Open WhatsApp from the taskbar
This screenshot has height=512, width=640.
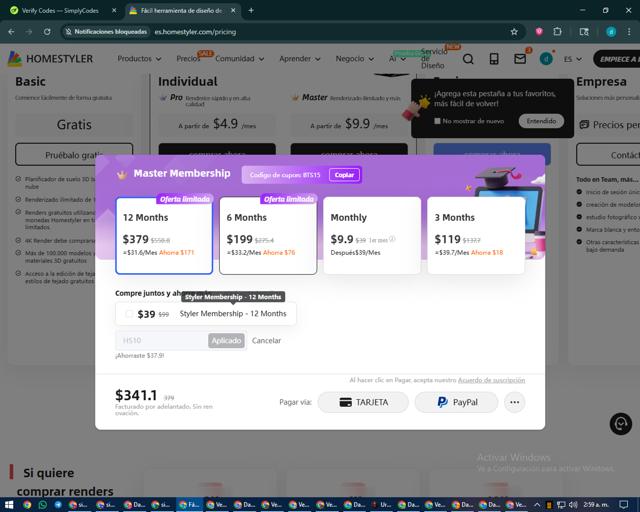tap(42, 505)
